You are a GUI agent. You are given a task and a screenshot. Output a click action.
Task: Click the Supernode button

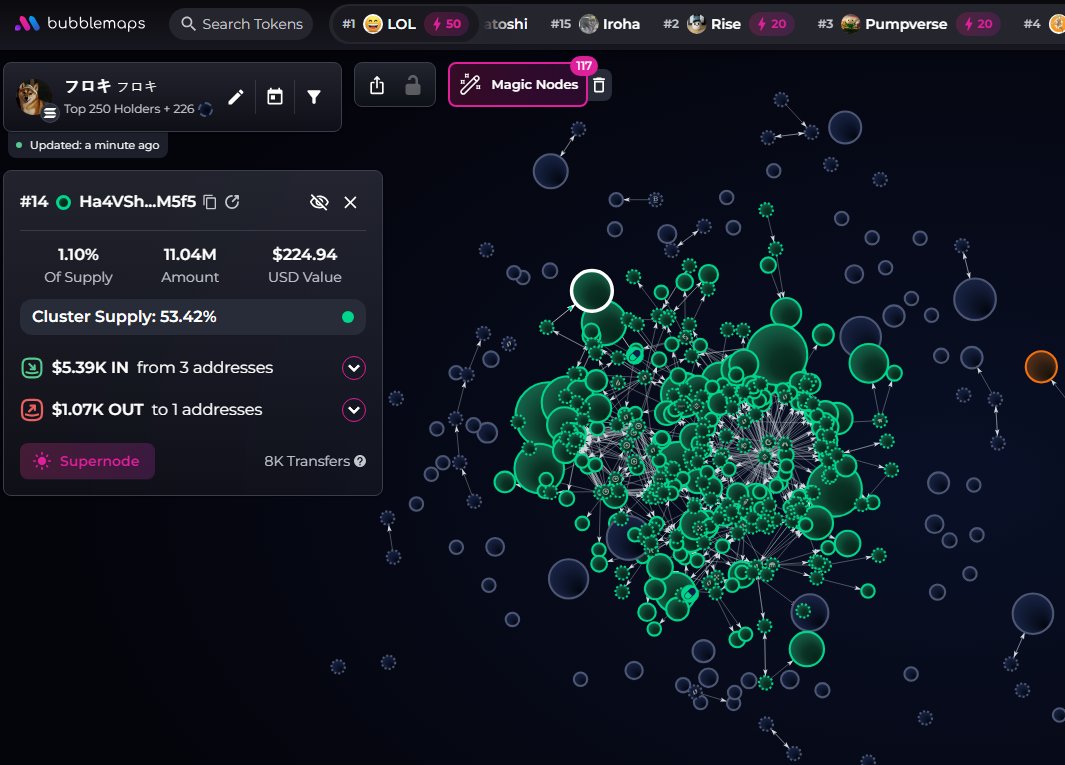[87, 461]
